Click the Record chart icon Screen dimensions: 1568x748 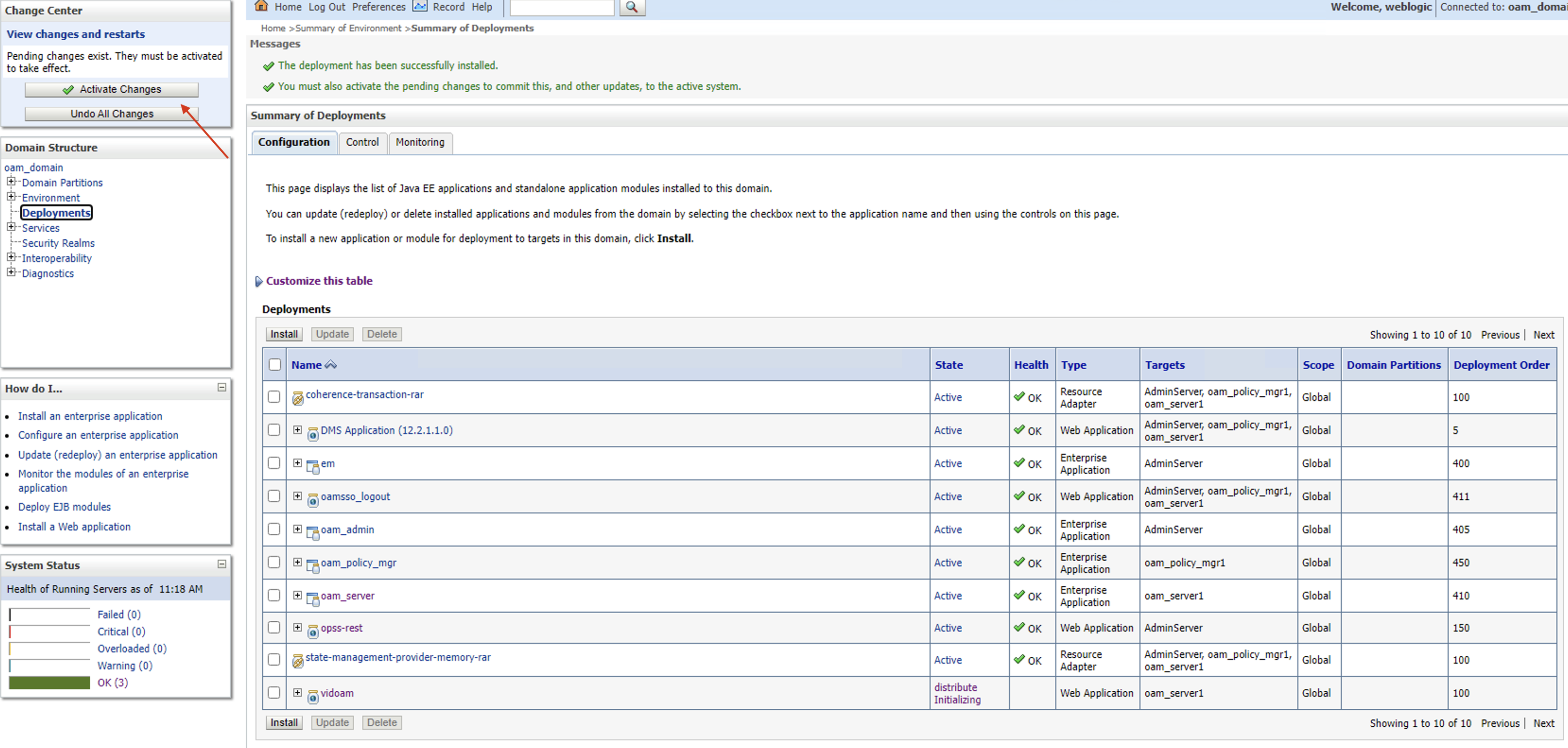pos(419,6)
